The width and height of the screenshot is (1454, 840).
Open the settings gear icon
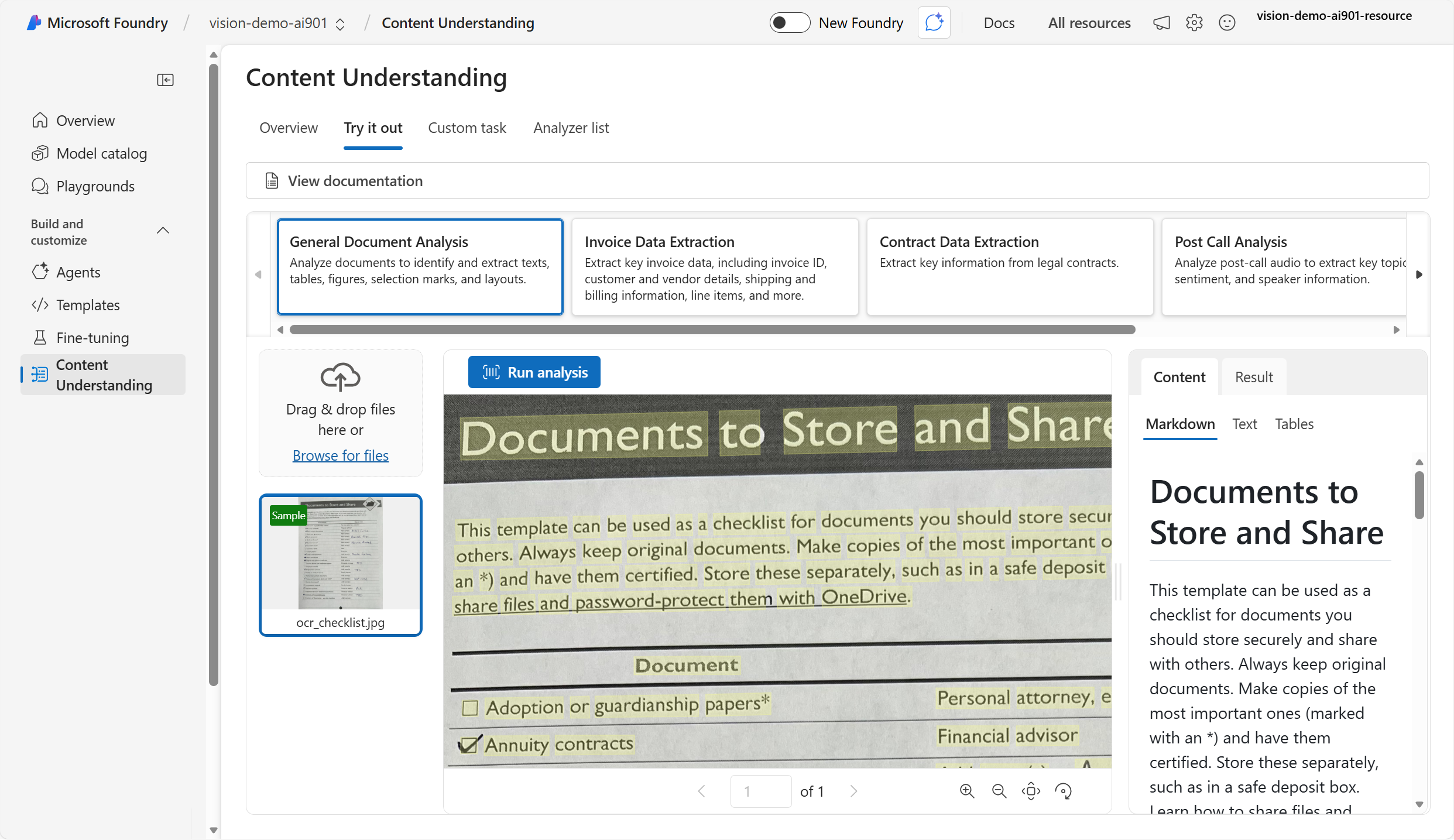coord(1194,23)
